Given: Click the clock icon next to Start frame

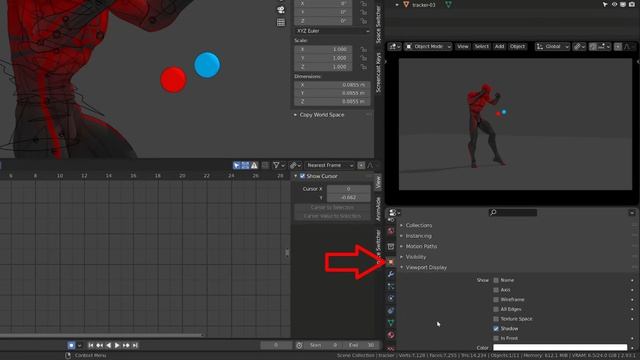Looking at the screenshot, I should (x=299, y=345).
